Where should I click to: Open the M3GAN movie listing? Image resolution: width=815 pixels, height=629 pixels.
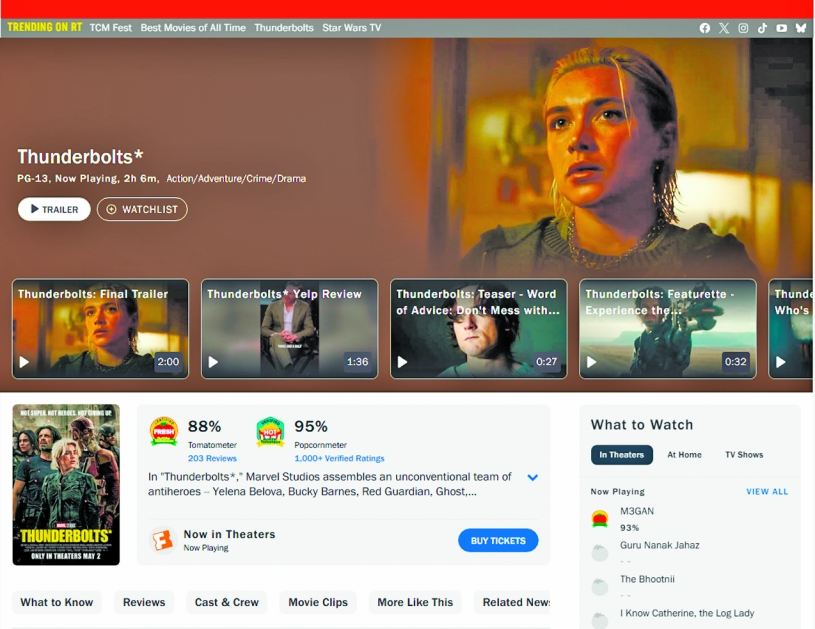(637, 512)
